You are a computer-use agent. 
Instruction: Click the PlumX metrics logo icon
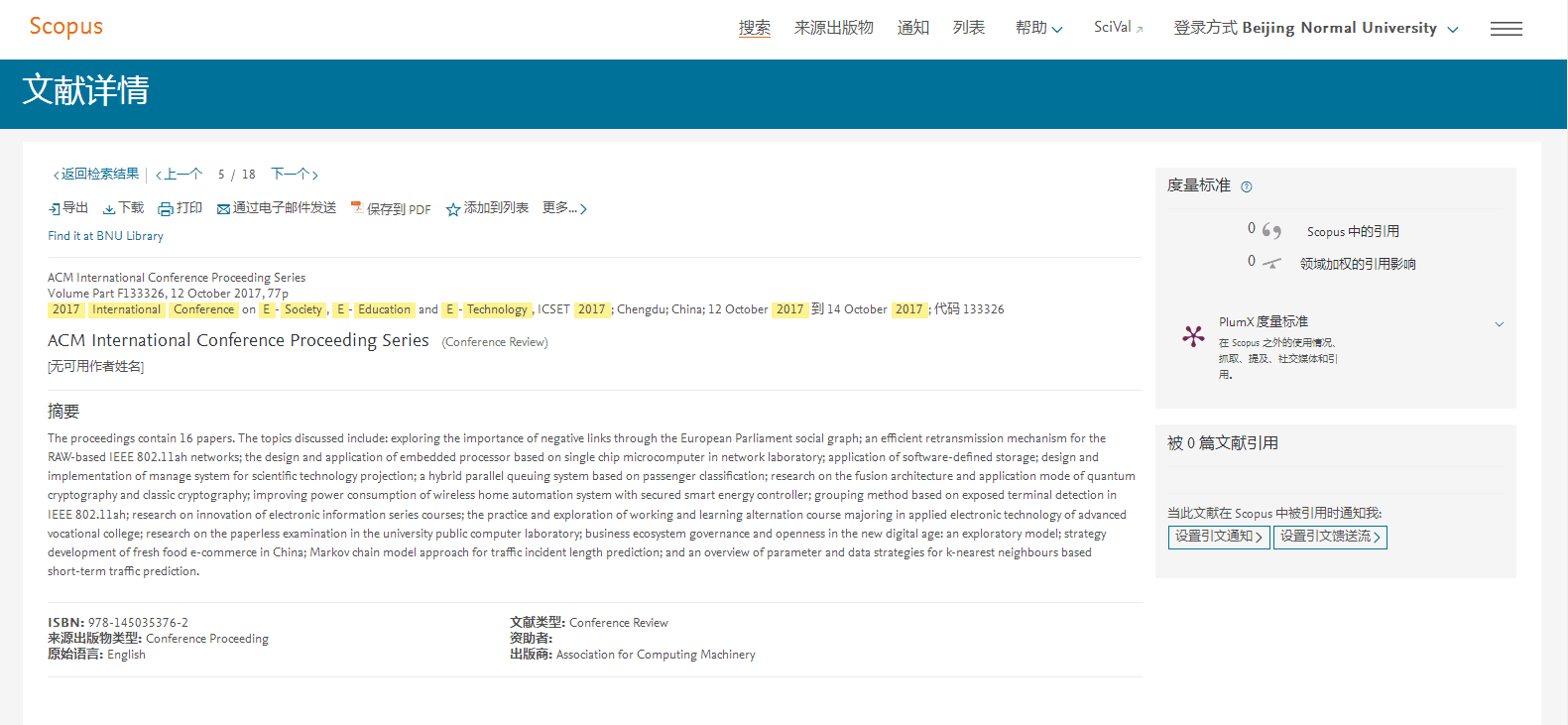pyautogui.click(x=1193, y=336)
